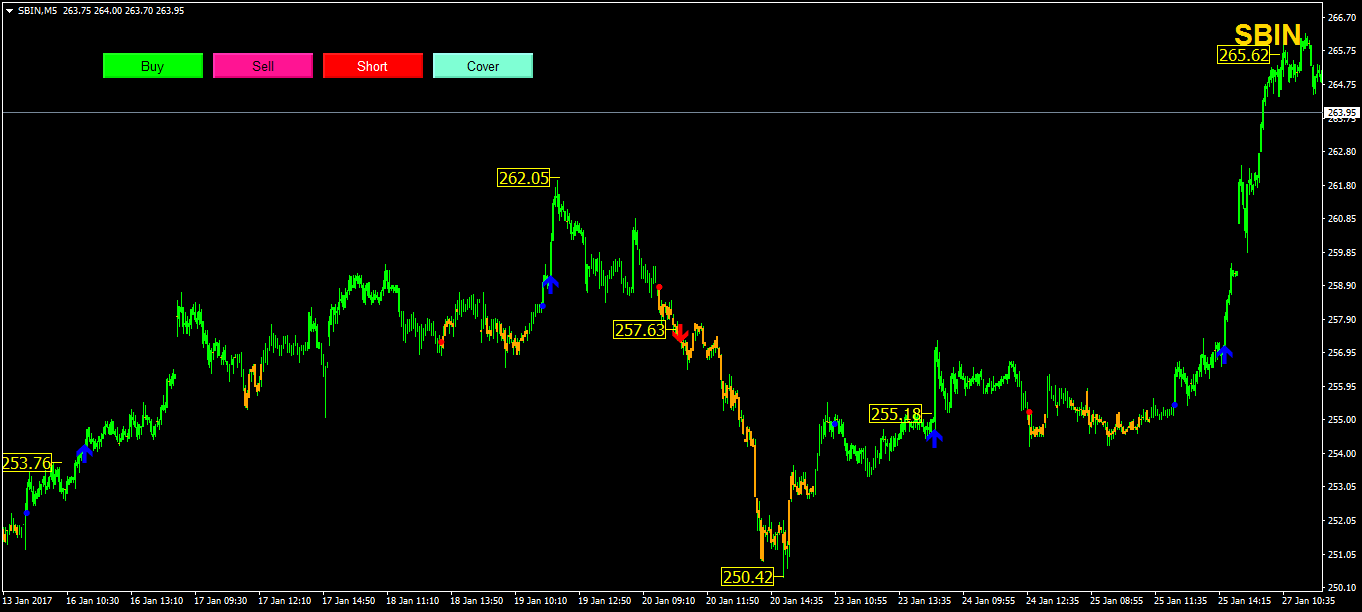
Task: Click the 25 Jan 11:35 time label
Action: point(1181,601)
